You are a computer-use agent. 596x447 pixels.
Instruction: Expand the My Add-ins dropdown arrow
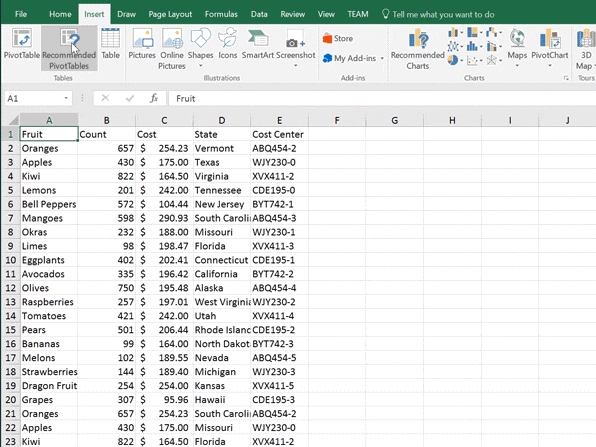point(382,59)
